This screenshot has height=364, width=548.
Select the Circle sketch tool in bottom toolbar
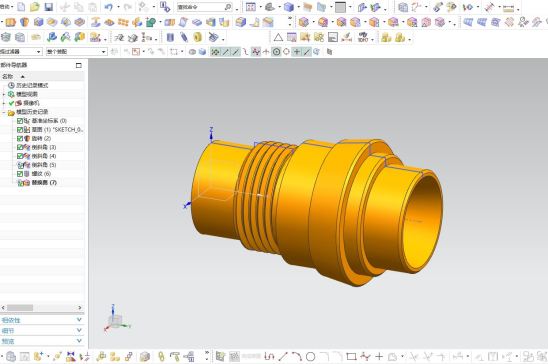[x=310, y=357]
